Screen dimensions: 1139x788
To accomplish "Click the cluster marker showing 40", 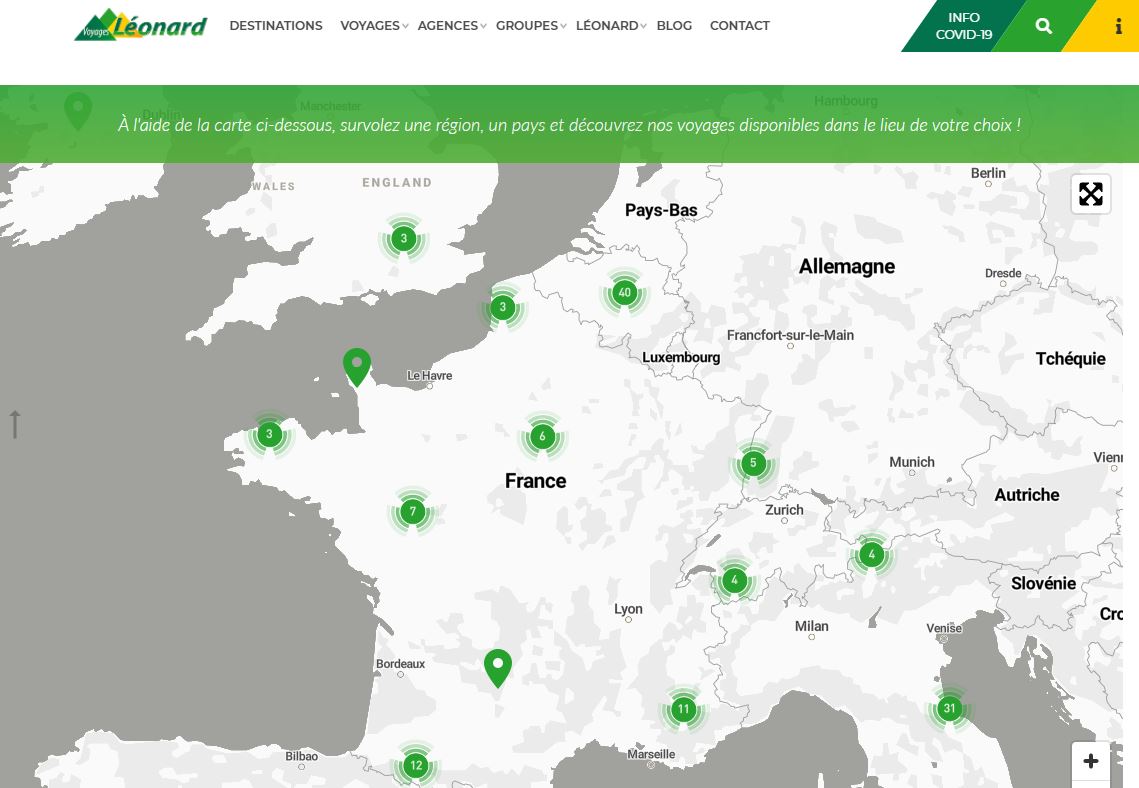I will click(625, 293).
